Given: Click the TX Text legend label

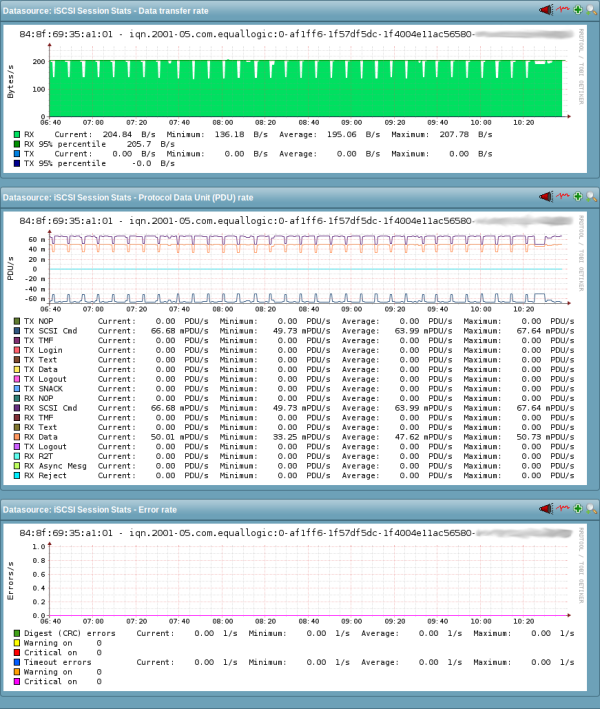Looking at the screenshot, I should 41,360.
